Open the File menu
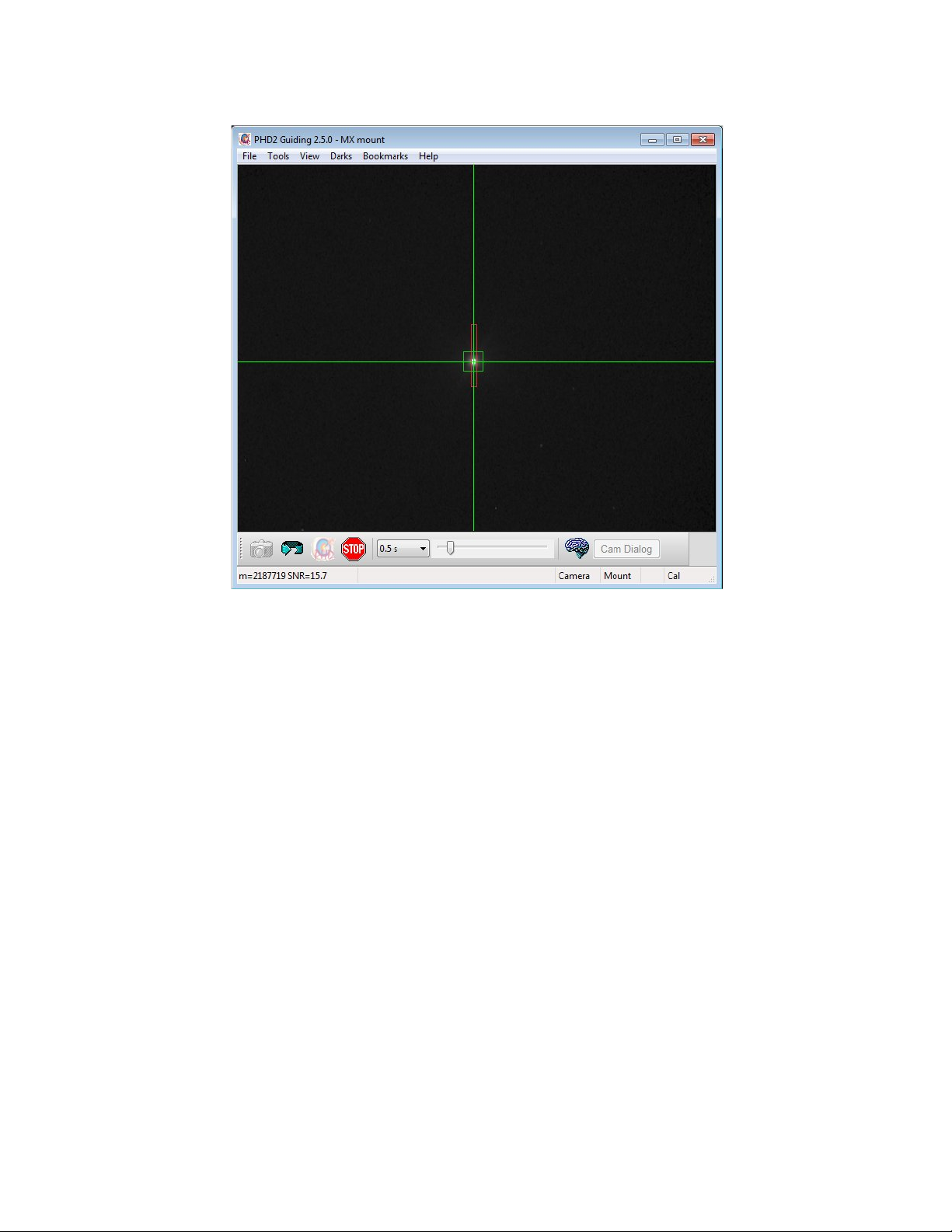This screenshot has width=952, height=1232. click(249, 156)
